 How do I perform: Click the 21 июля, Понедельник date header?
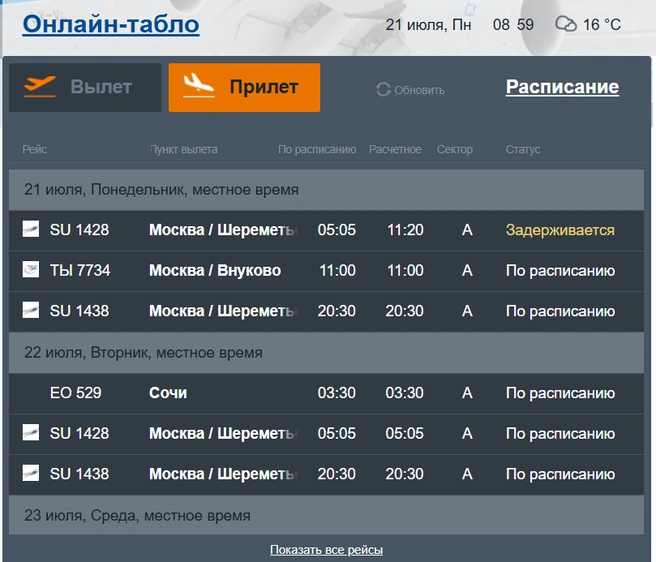(x=326, y=190)
